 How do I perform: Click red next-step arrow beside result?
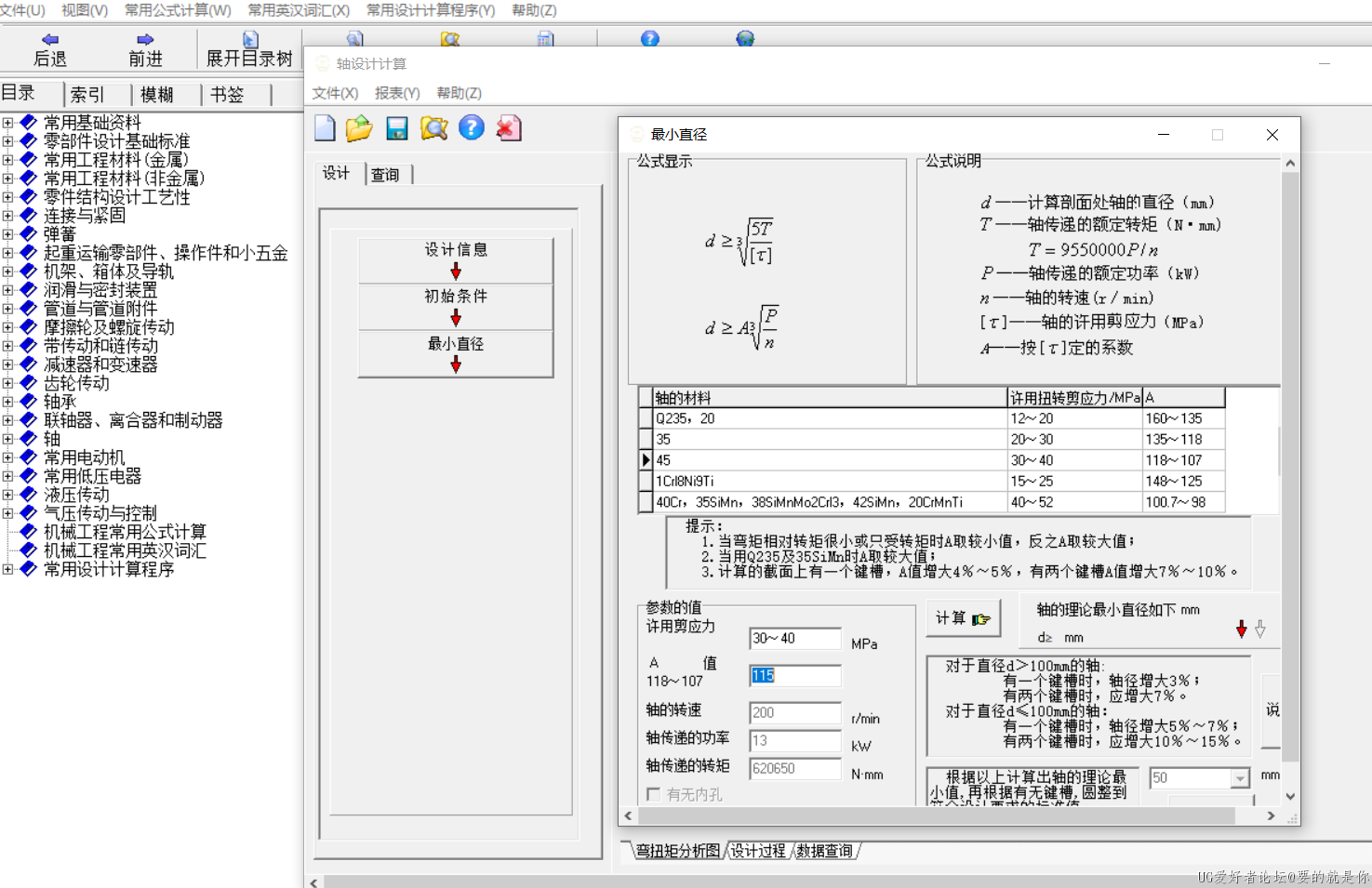[x=1242, y=629]
